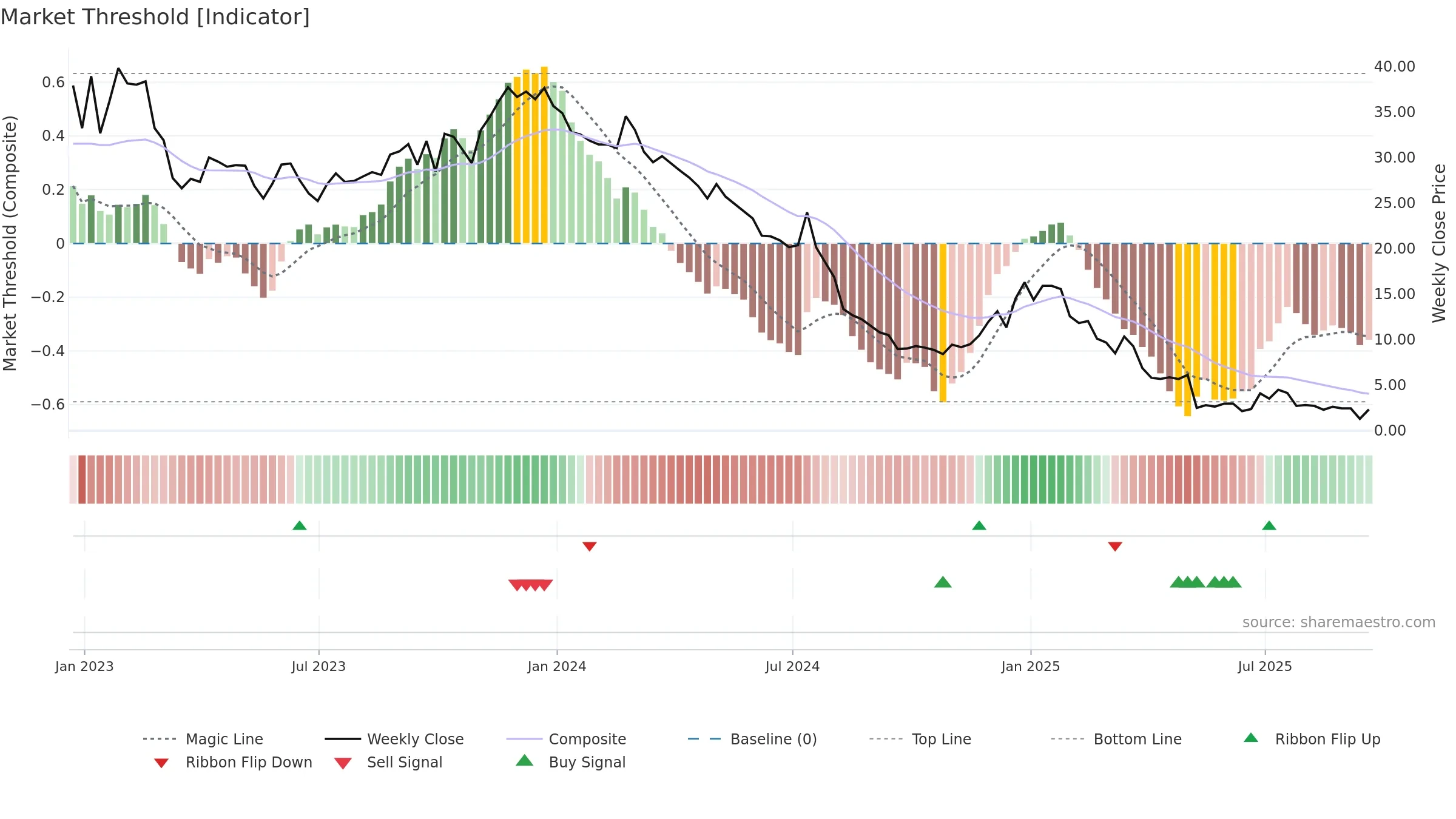
Task: Click the ribbon flip up marker near Jul 2023
Action: pyautogui.click(x=300, y=525)
